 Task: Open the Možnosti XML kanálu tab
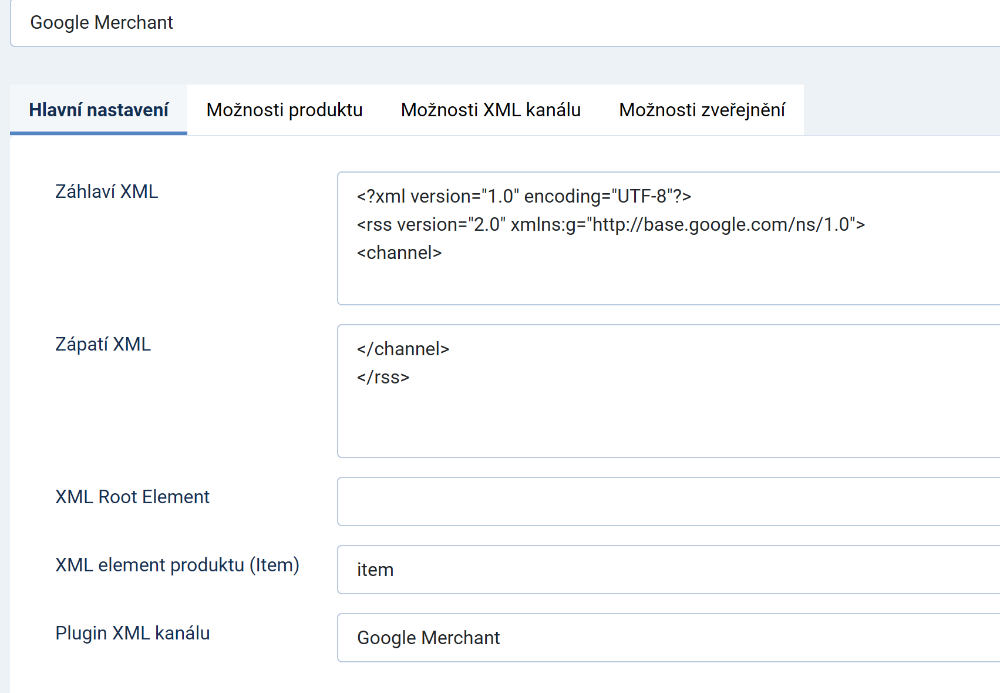(x=490, y=110)
